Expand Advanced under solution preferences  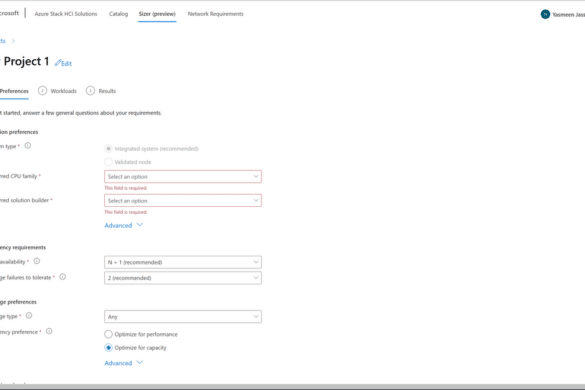[123, 225]
